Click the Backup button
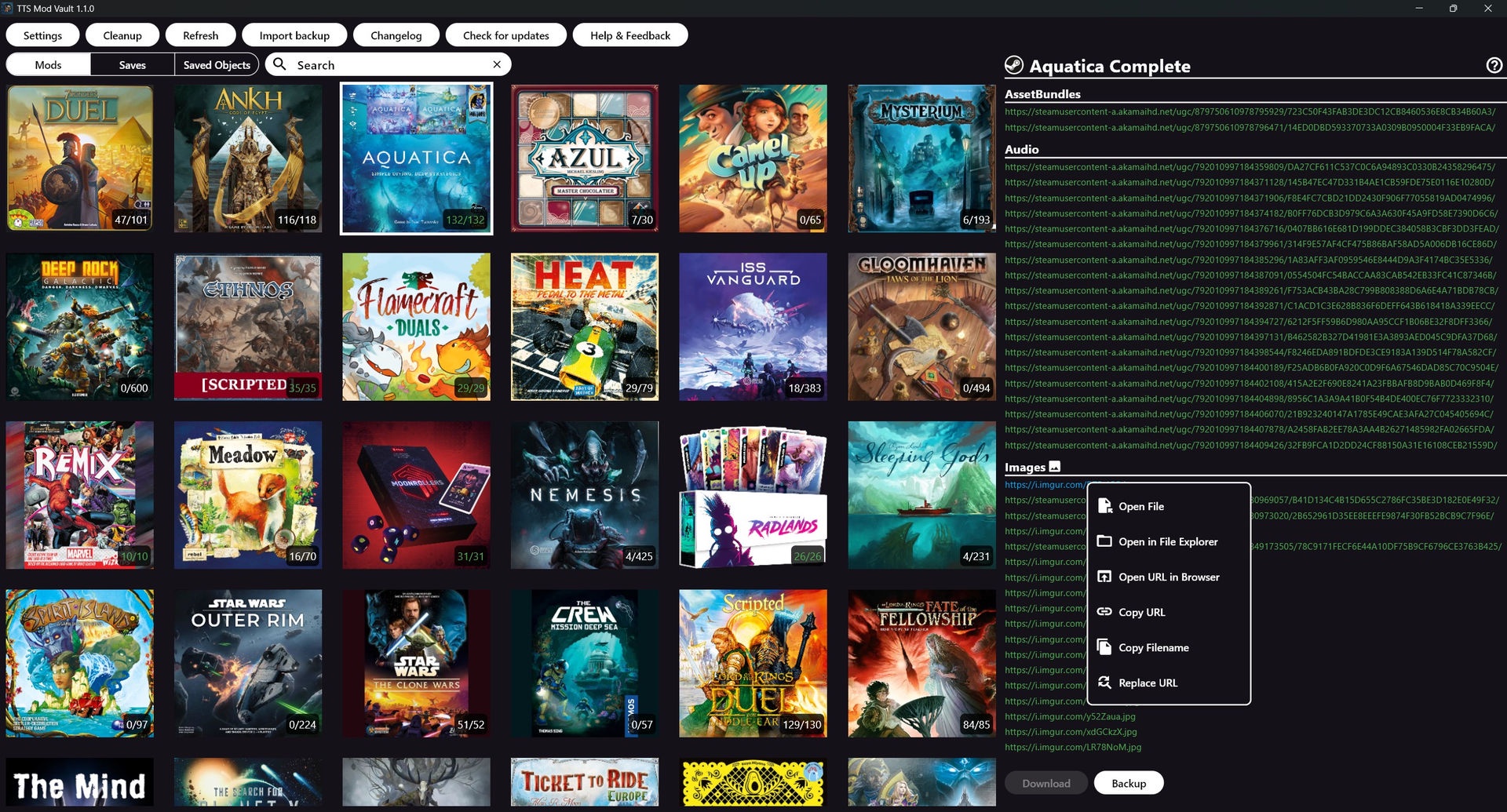Viewport: 1507px width, 812px height. pos(1129,783)
